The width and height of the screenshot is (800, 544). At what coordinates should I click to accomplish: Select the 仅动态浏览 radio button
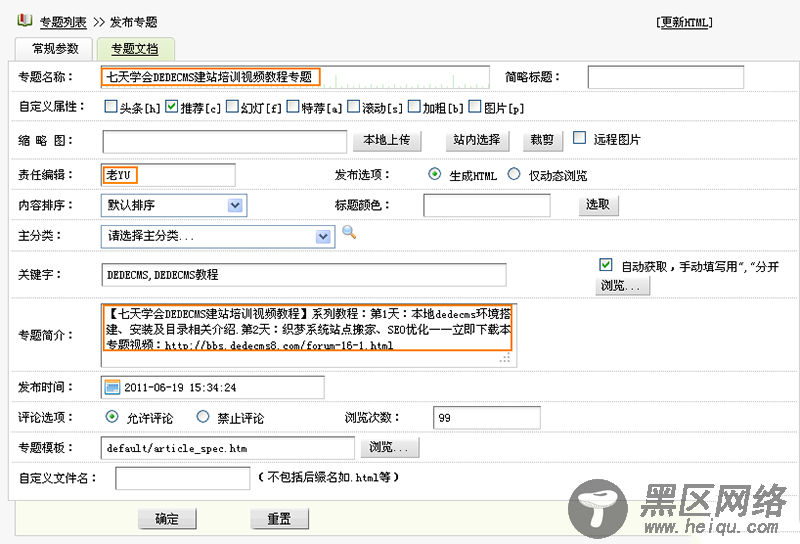(514, 174)
